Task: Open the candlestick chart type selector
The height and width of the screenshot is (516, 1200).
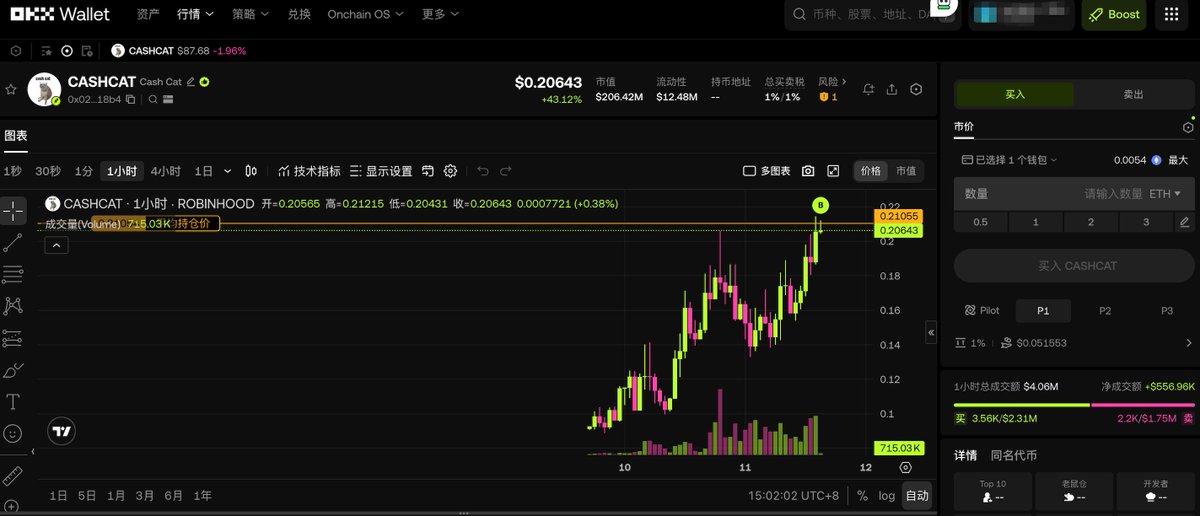Action: click(251, 171)
